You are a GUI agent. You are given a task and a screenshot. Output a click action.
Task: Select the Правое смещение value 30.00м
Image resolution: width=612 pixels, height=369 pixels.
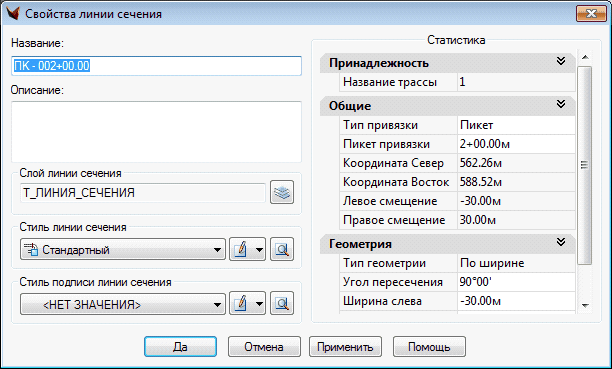pos(516,220)
